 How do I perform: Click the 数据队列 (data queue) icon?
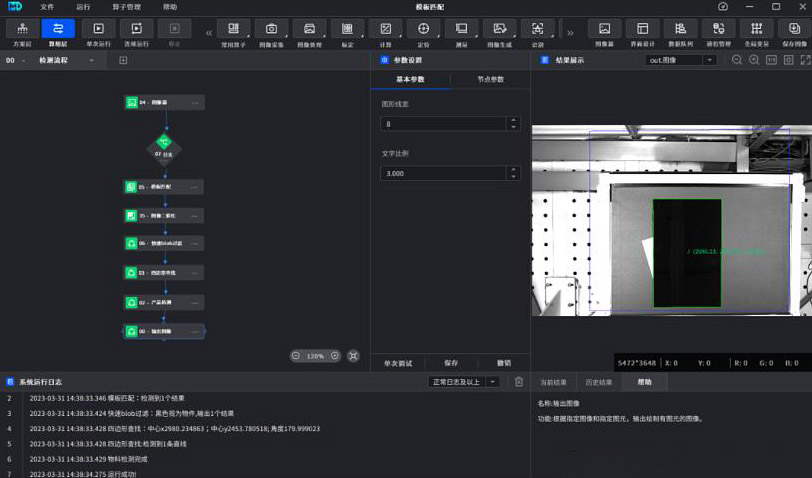(680, 30)
